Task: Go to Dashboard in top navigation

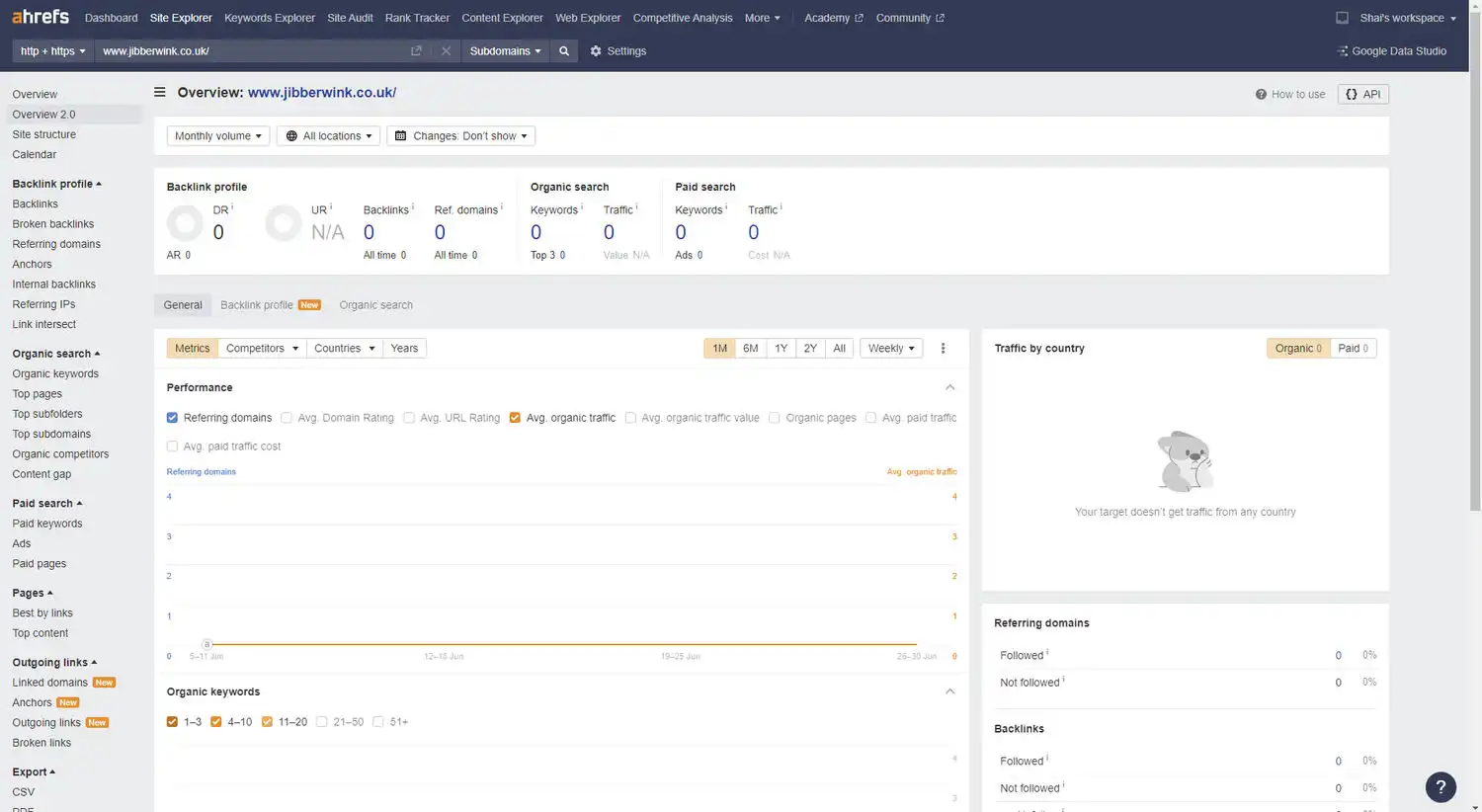Action: point(112,18)
